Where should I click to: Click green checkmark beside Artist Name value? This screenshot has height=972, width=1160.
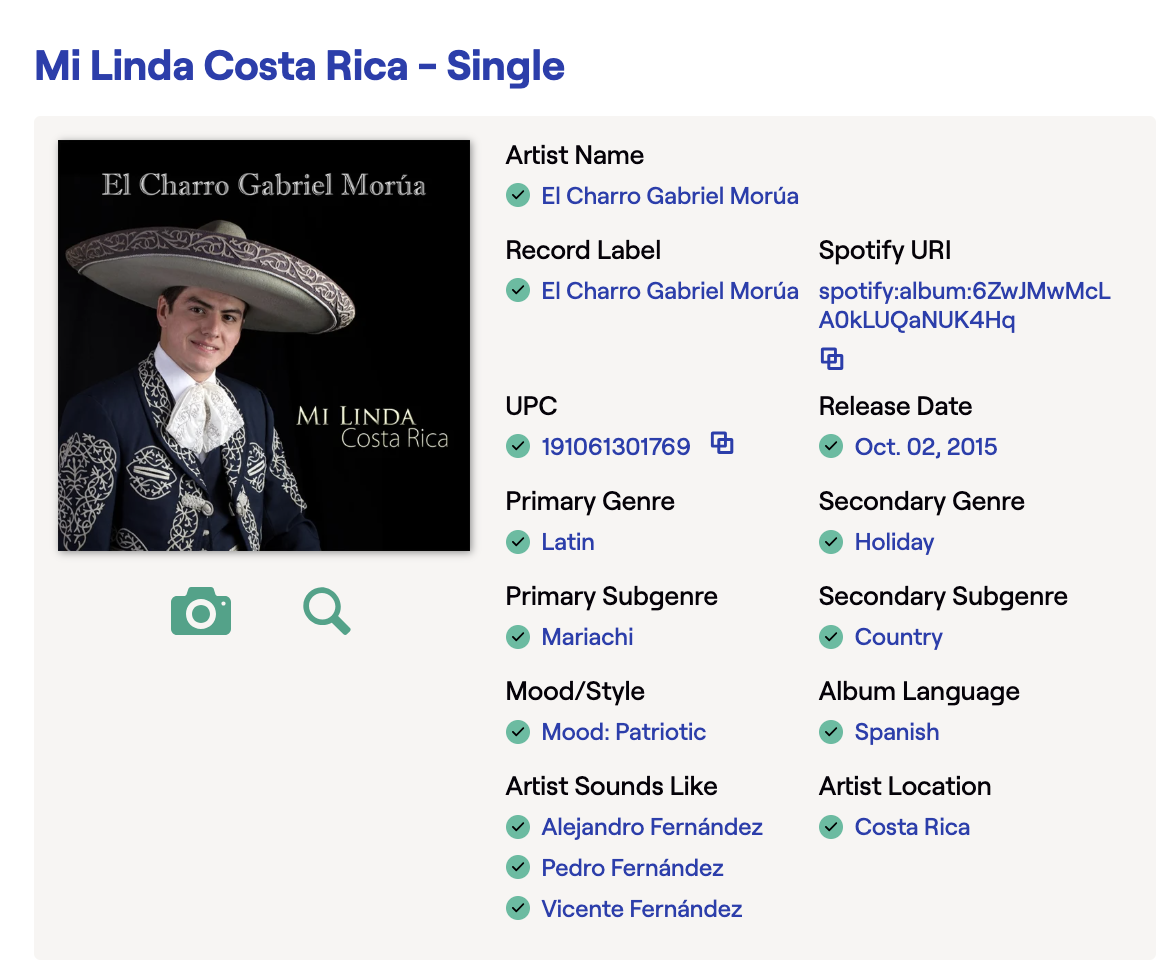click(518, 196)
